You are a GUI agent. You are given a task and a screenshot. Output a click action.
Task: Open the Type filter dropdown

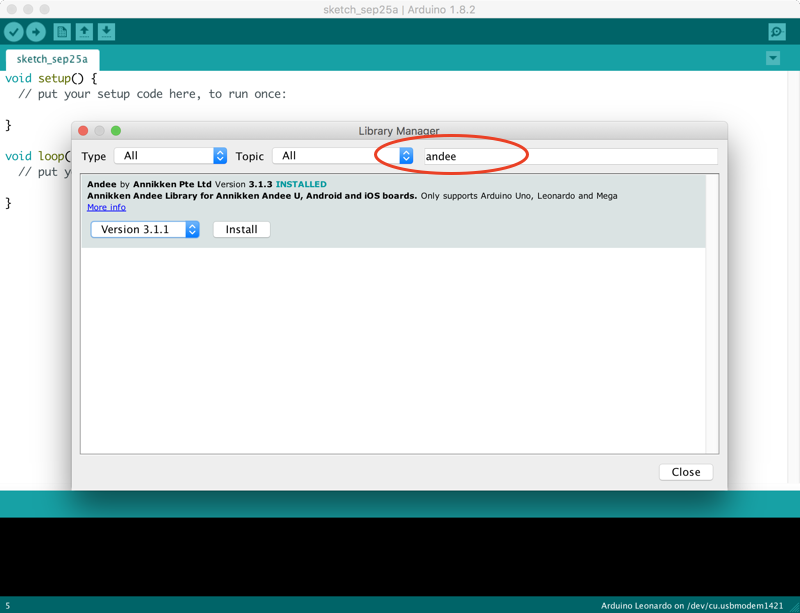click(x=170, y=156)
